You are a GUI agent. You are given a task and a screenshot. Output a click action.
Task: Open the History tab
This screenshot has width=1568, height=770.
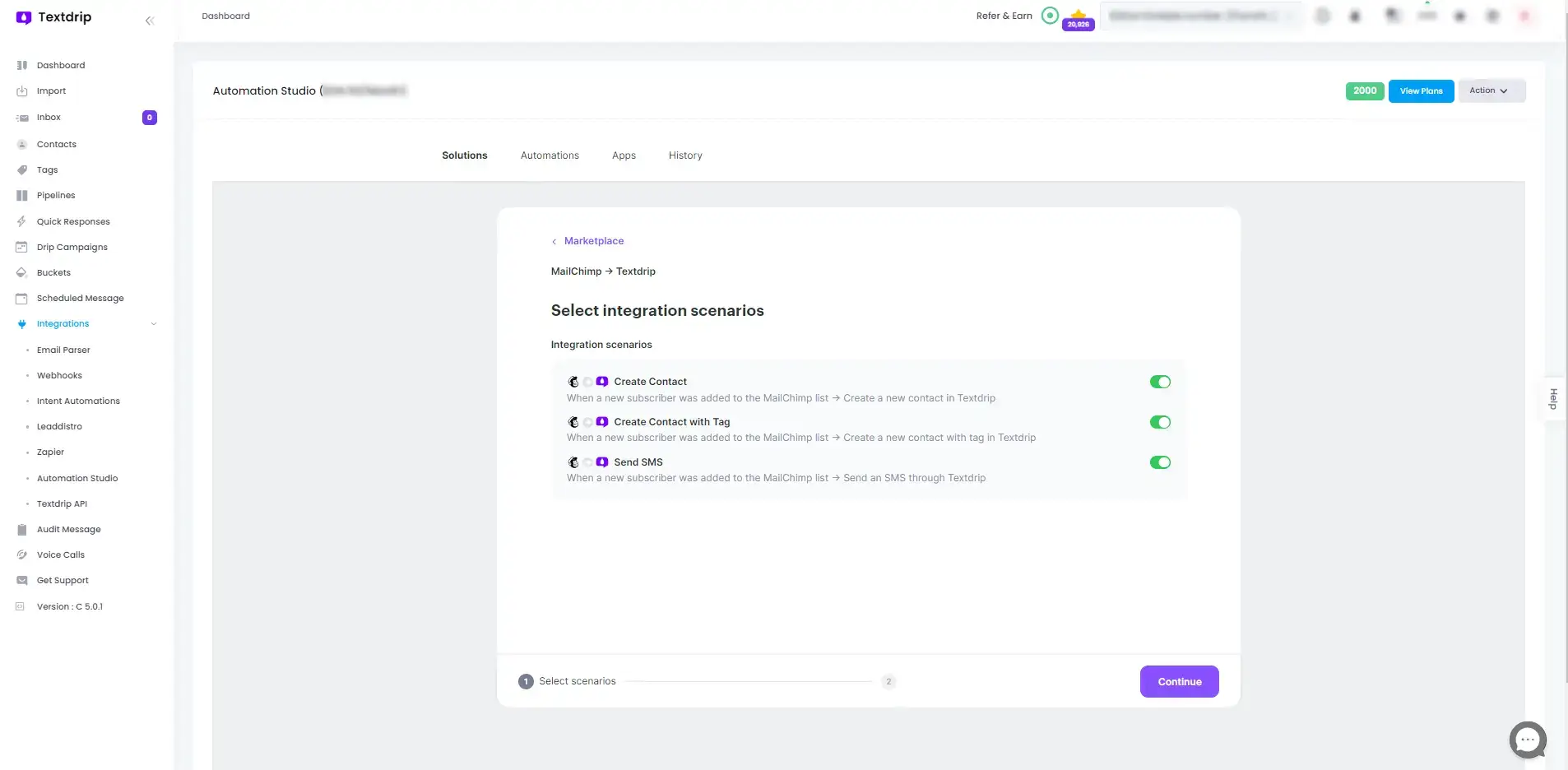point(685,155)
